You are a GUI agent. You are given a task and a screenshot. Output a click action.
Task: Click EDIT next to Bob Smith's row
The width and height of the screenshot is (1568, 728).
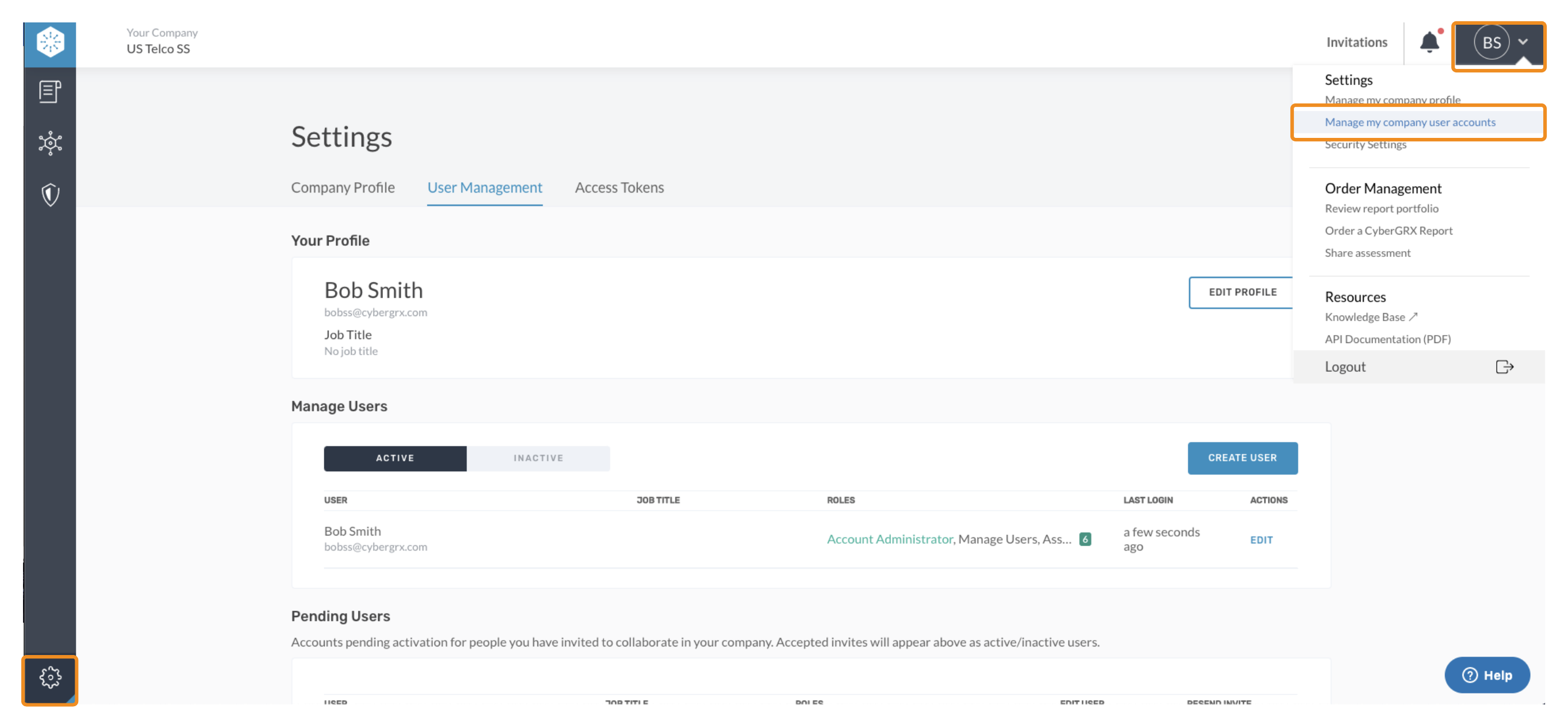(x=1261, y=540)
